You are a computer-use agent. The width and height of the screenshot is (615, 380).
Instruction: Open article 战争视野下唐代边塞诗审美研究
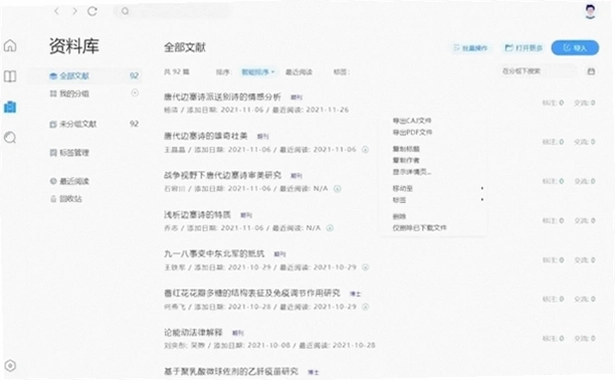point(222,175)
